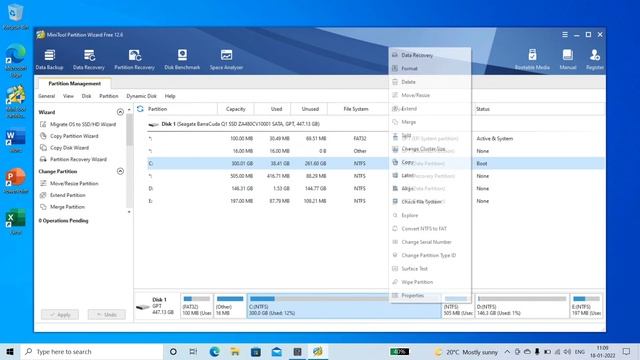Launch Partition Recovery from the toolbar
The image size is (640, 360).
pyautogui.click(x=134, y=59)
